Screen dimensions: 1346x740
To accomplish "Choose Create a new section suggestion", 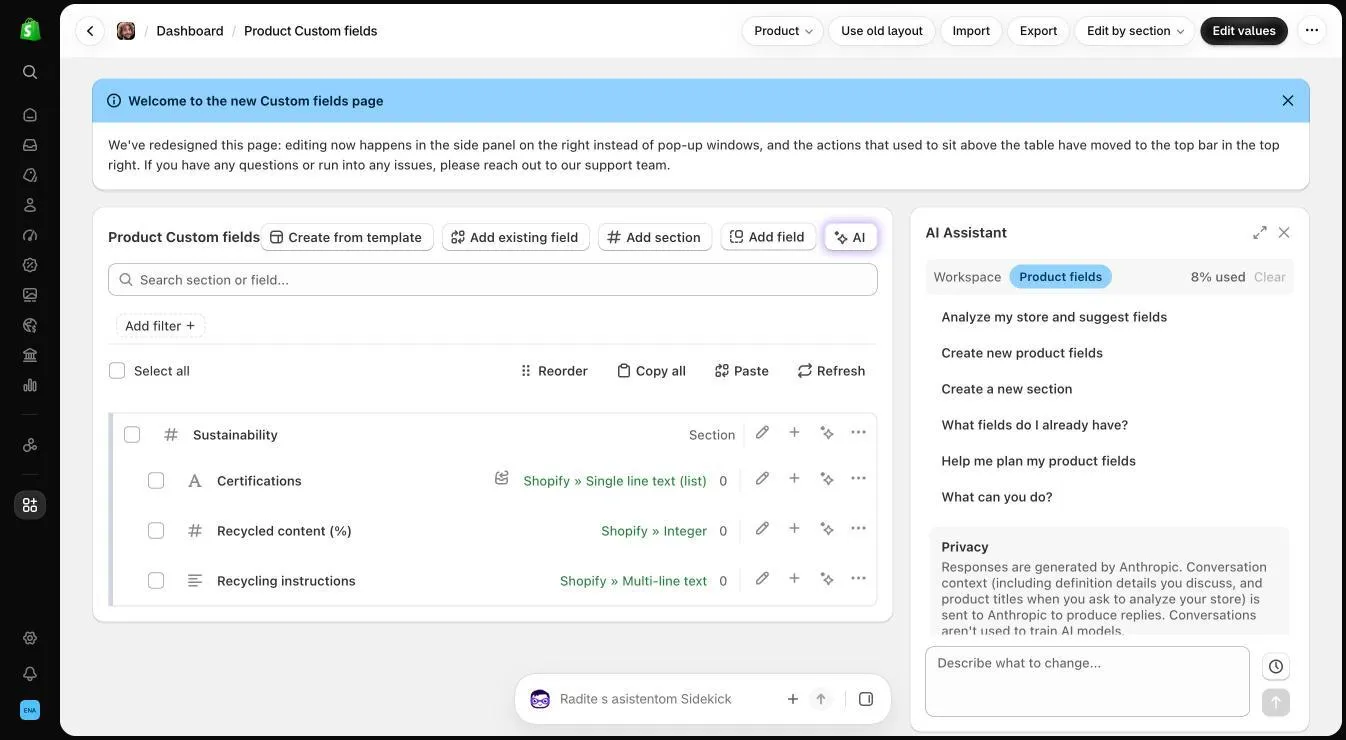I will click(x=1006, y=389).
